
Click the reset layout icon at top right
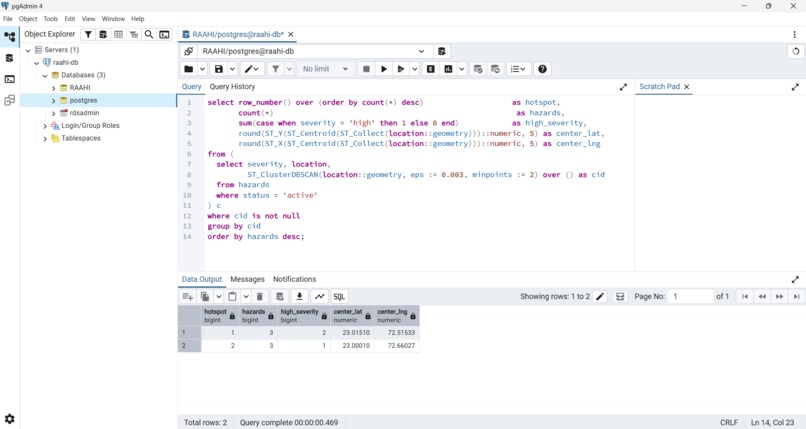coord(796,51)
